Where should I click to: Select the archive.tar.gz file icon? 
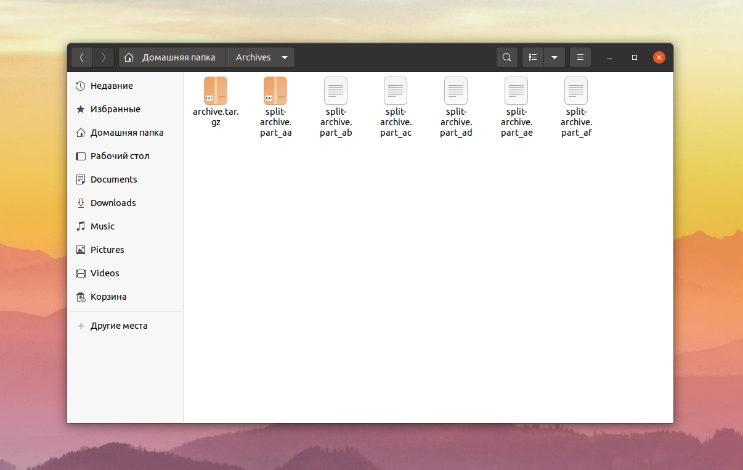(215, 92)
